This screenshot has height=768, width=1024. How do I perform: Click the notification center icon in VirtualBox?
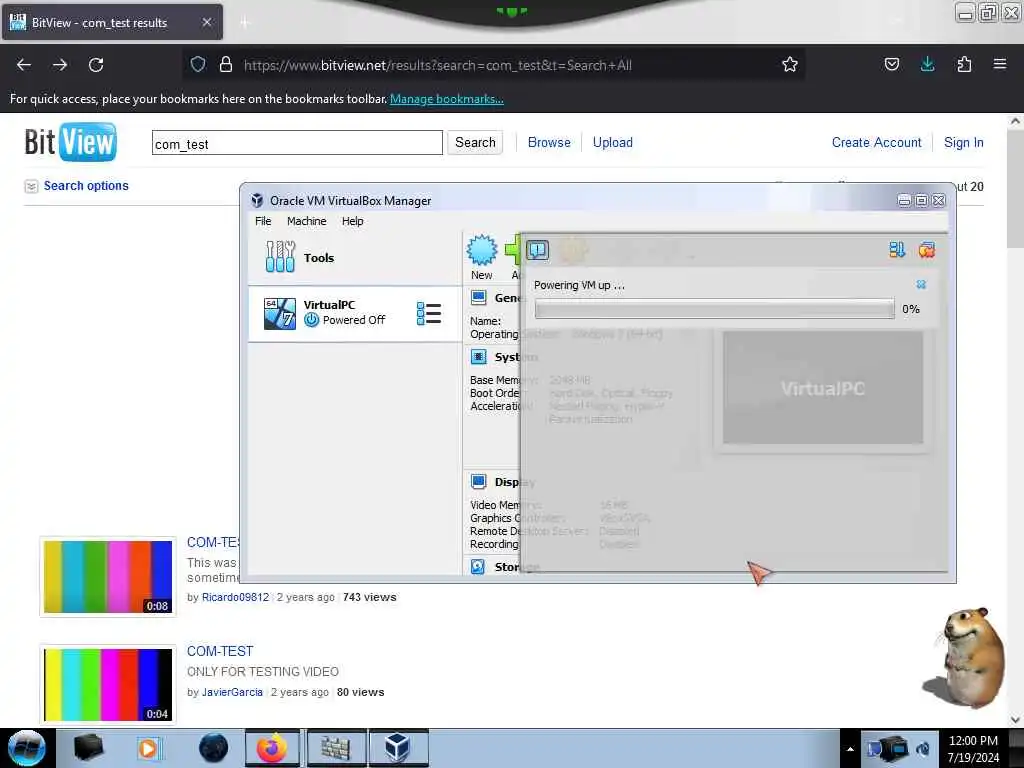[x=537, y=250]
